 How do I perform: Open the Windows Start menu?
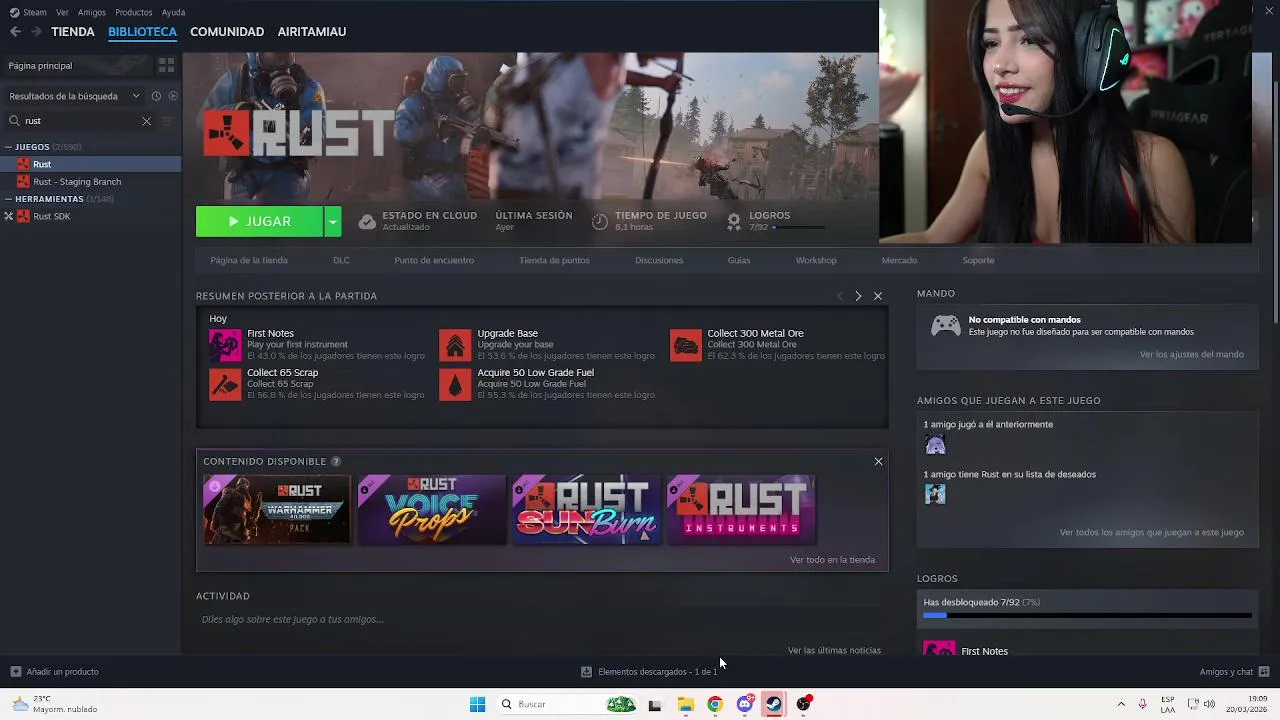coord(477,704)
